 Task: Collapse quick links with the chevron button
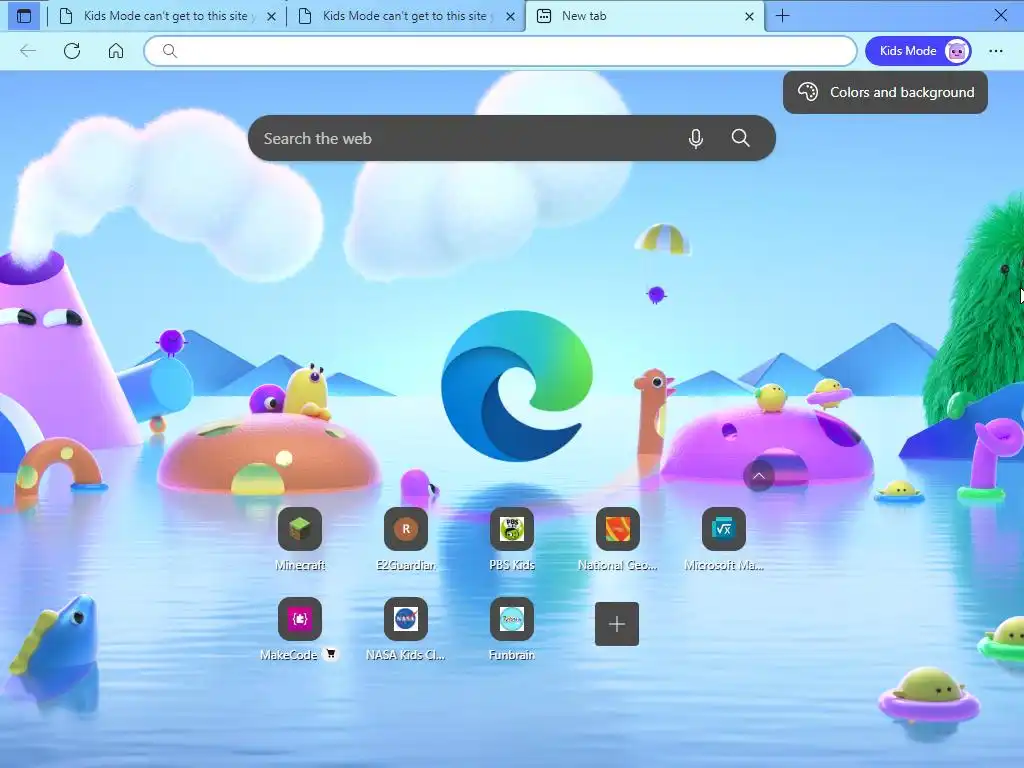click(x=759, y=476)
